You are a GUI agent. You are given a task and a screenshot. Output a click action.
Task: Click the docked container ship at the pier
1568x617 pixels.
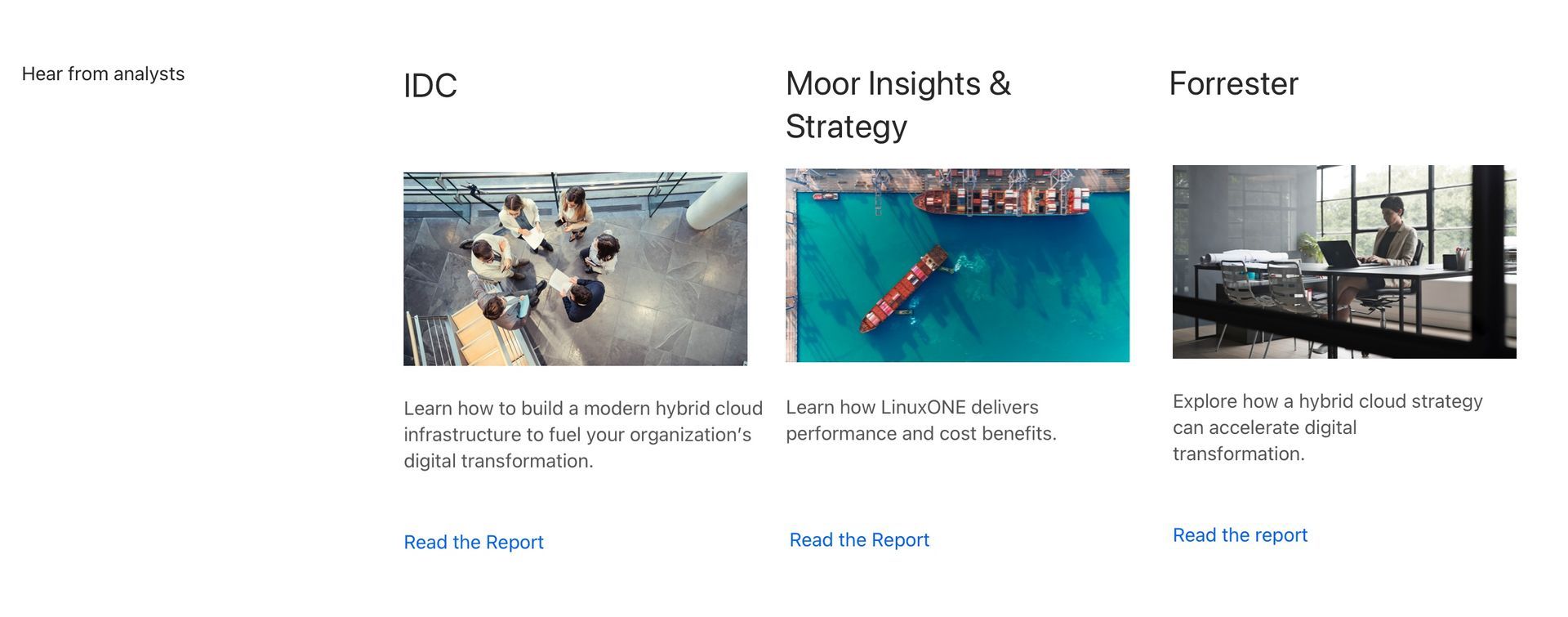(x=1002, y=201)
